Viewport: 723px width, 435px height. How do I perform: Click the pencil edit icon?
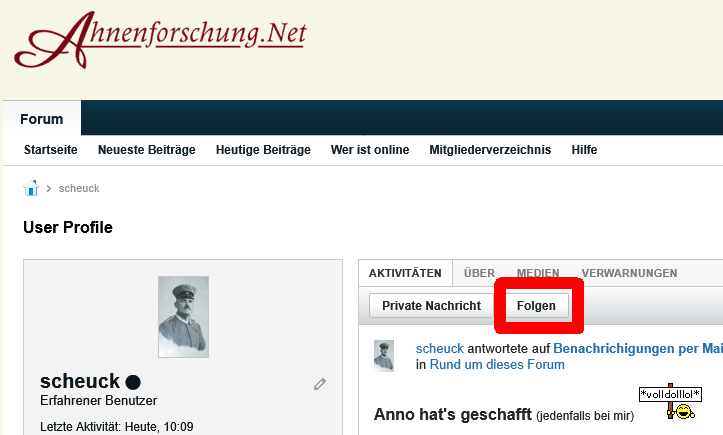320,384
